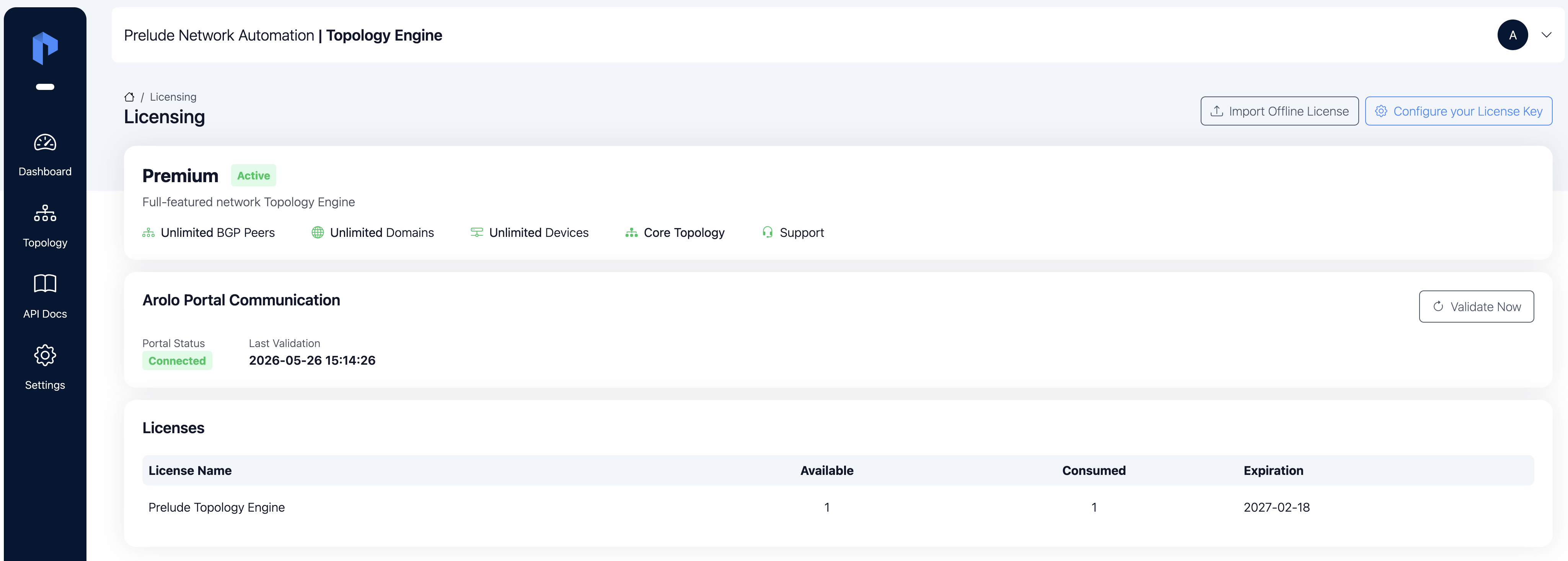
Task: Select Topology label in sidebar
Action: [x=45, y=243]
